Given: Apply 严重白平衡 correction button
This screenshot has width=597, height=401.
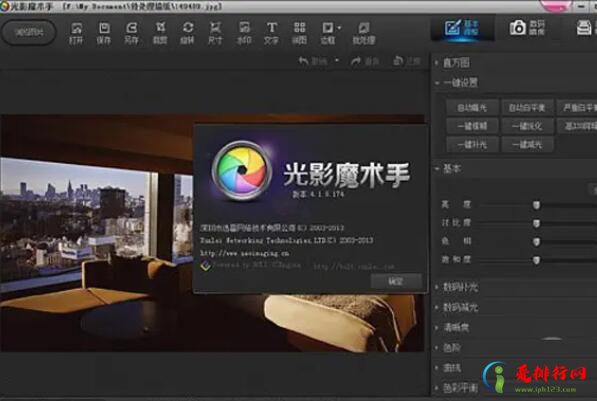Looking at the screenshot, I should 577,108.
